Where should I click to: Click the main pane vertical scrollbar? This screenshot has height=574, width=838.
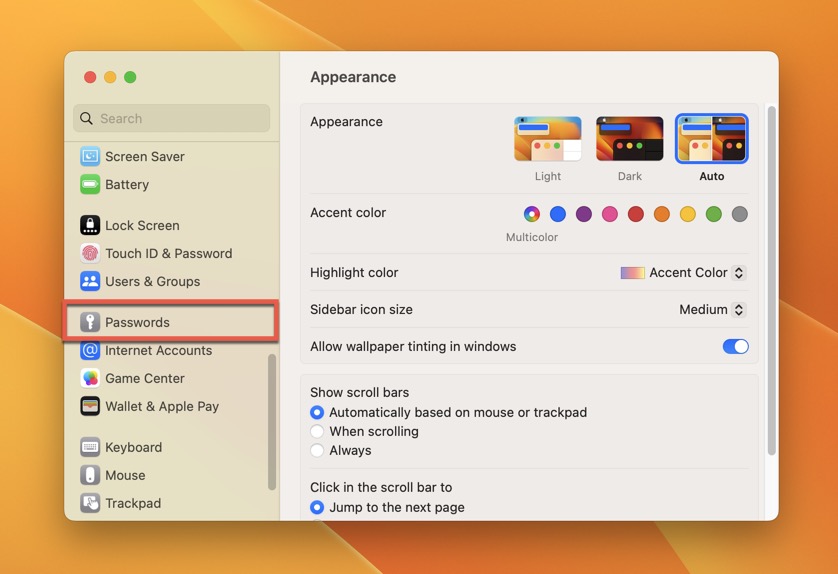pyautogui.click(x=771, y=281)
